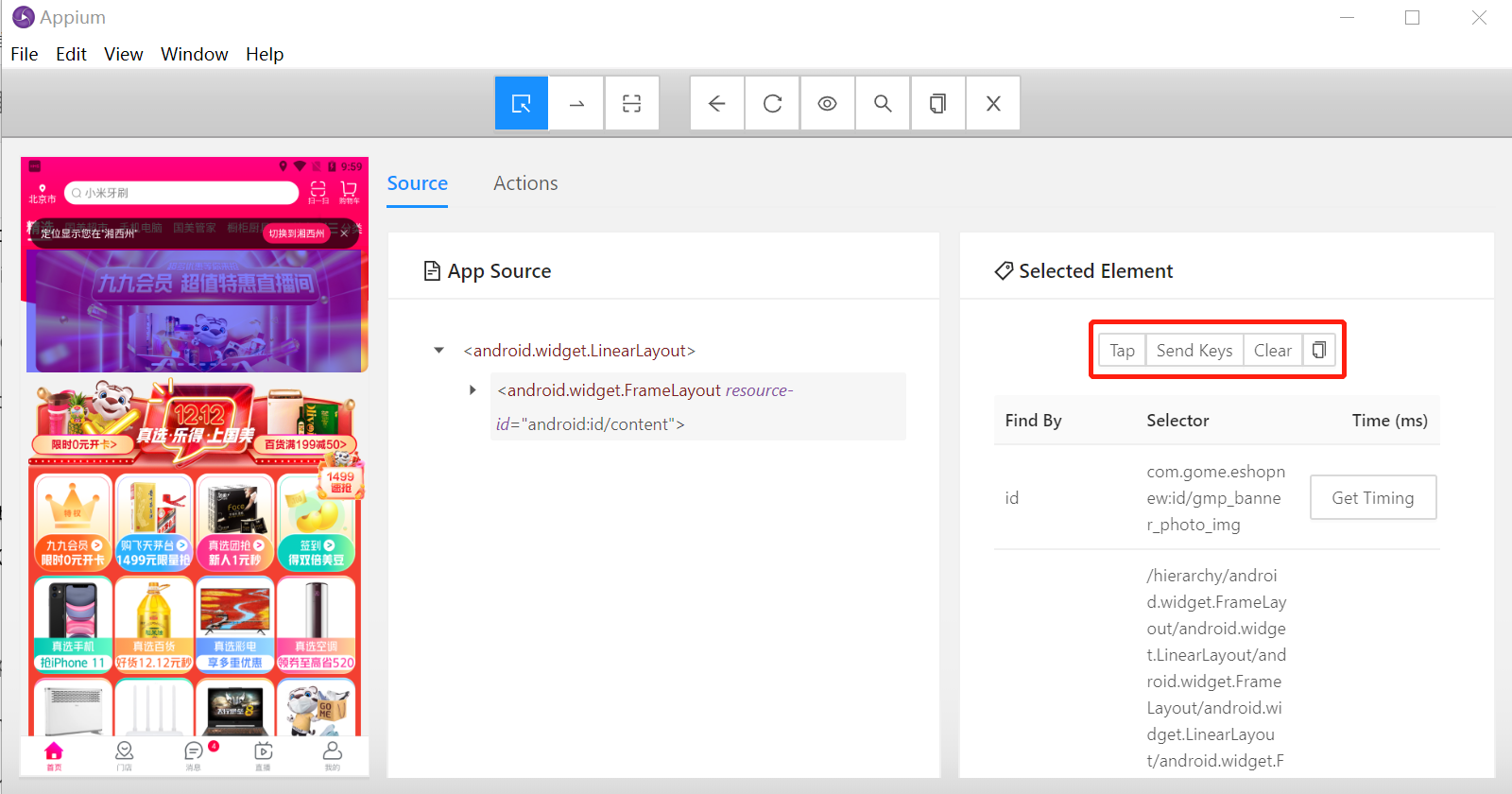Tap the 百货满199减50 promo label
The width and height of the screenshot is (1512, 794).
[x=305, y=444]
